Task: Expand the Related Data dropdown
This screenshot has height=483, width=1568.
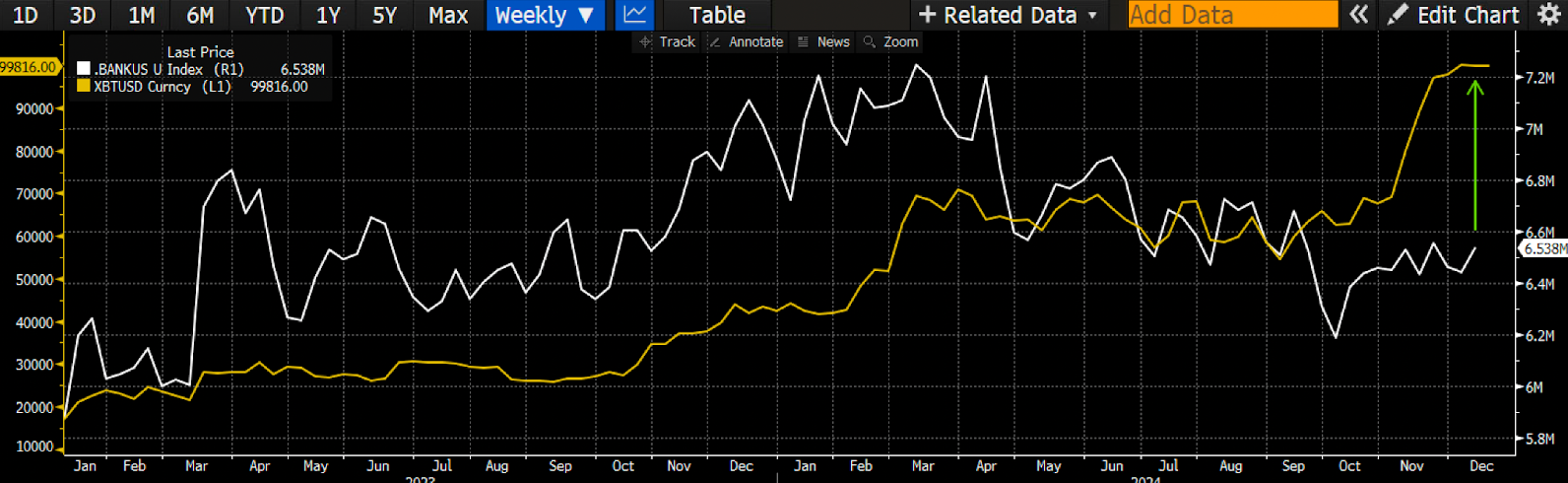Action: (1008, 15)
